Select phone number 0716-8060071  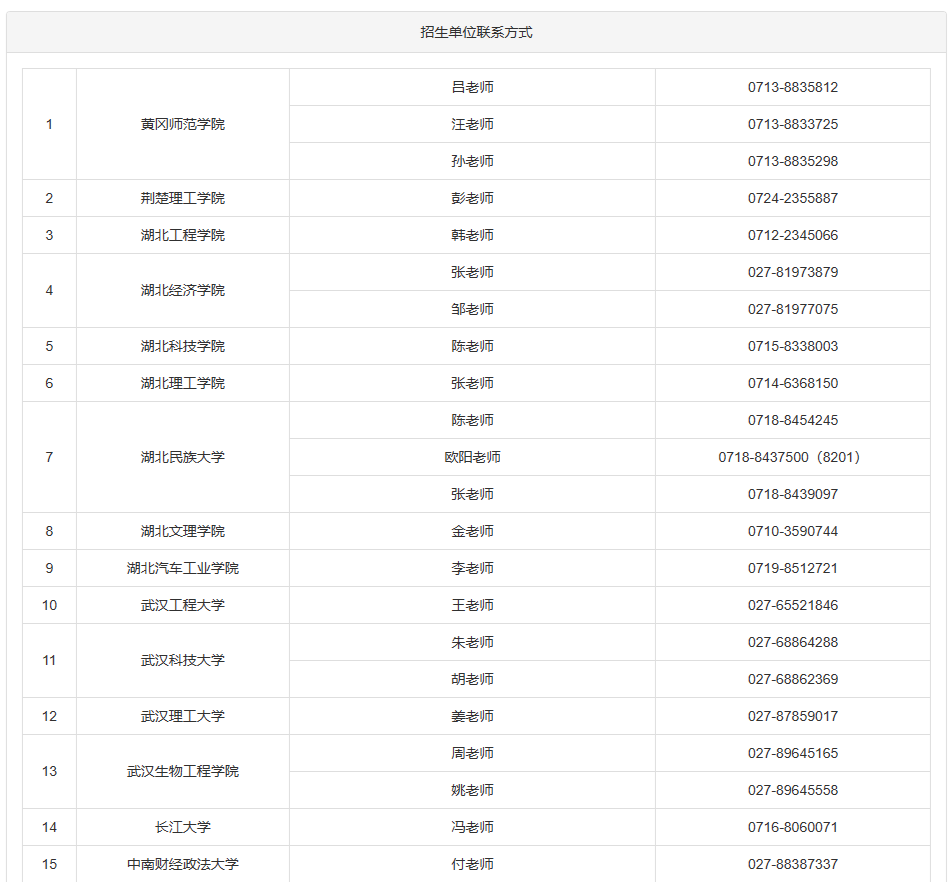click(792, 827)
